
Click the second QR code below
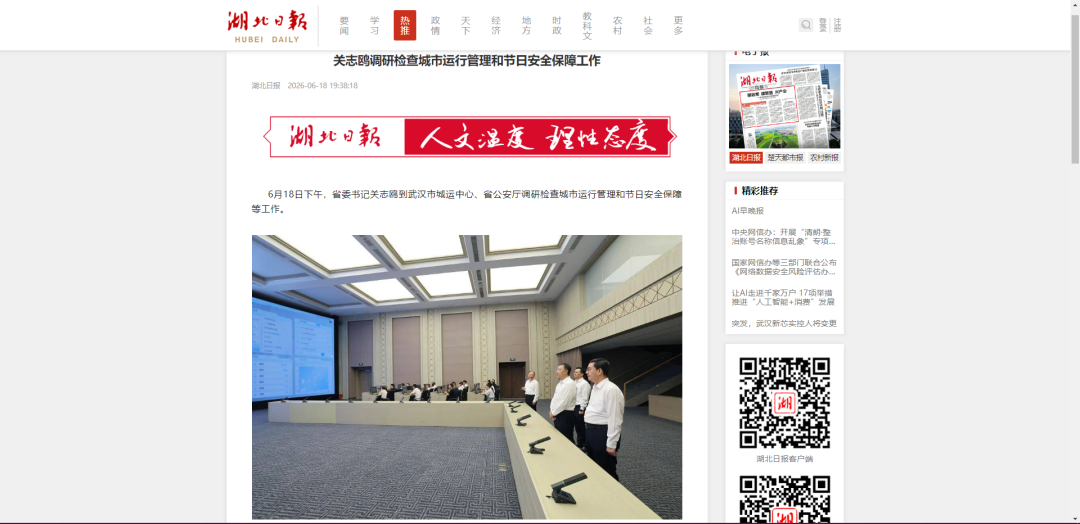tap(785, 499)
